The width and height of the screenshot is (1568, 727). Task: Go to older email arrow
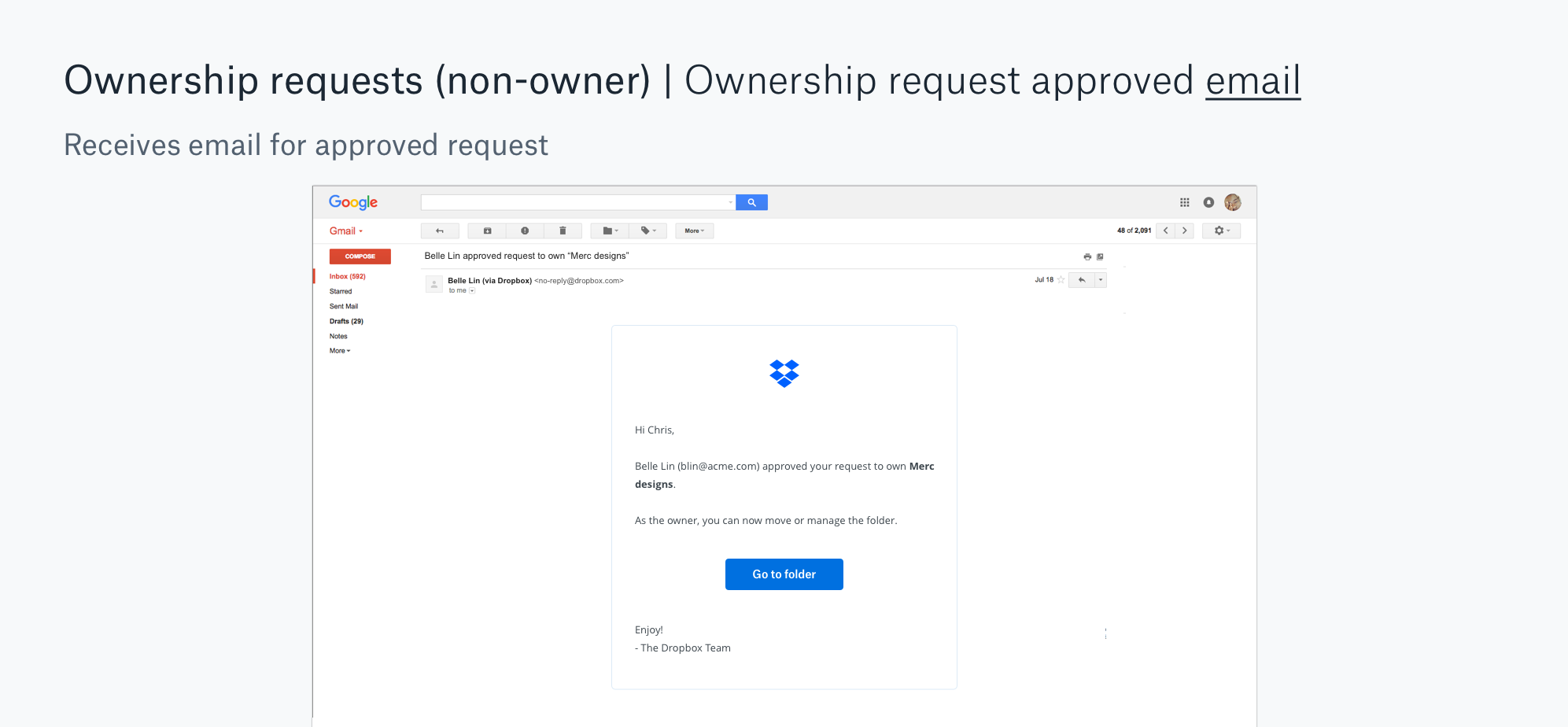[1184, 231]
